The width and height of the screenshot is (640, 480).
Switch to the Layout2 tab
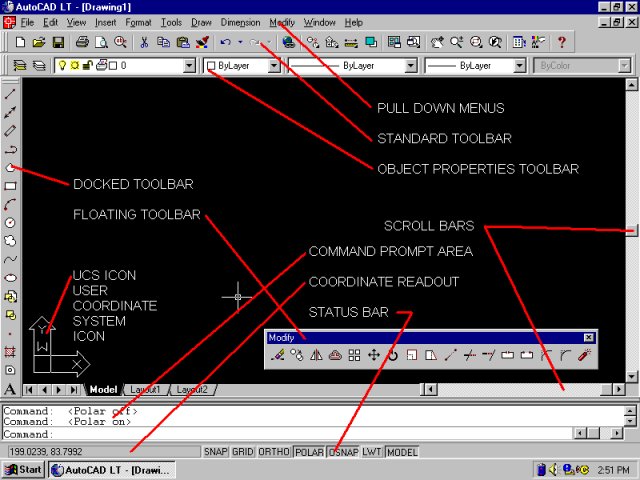[192, 389]
